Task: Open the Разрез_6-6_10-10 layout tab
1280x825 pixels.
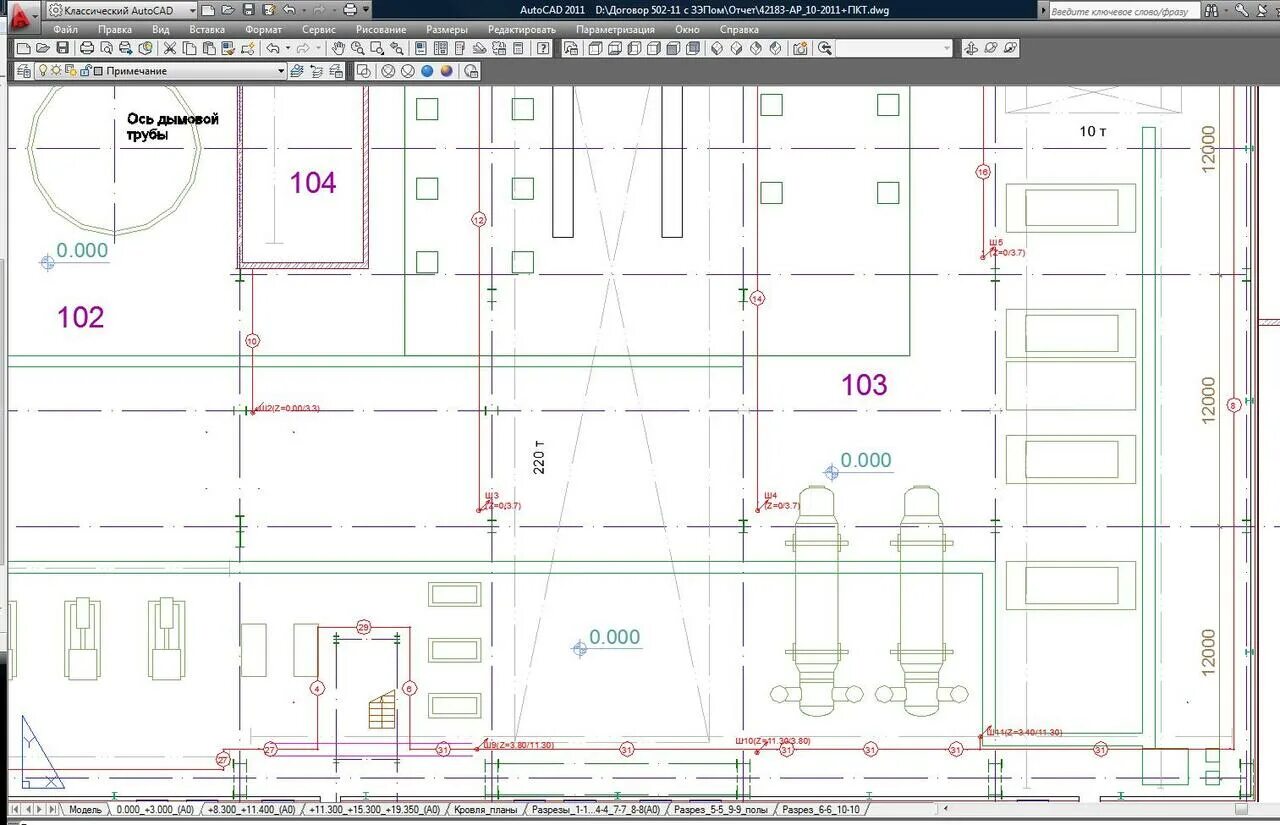Action: (x=820, y=809)
